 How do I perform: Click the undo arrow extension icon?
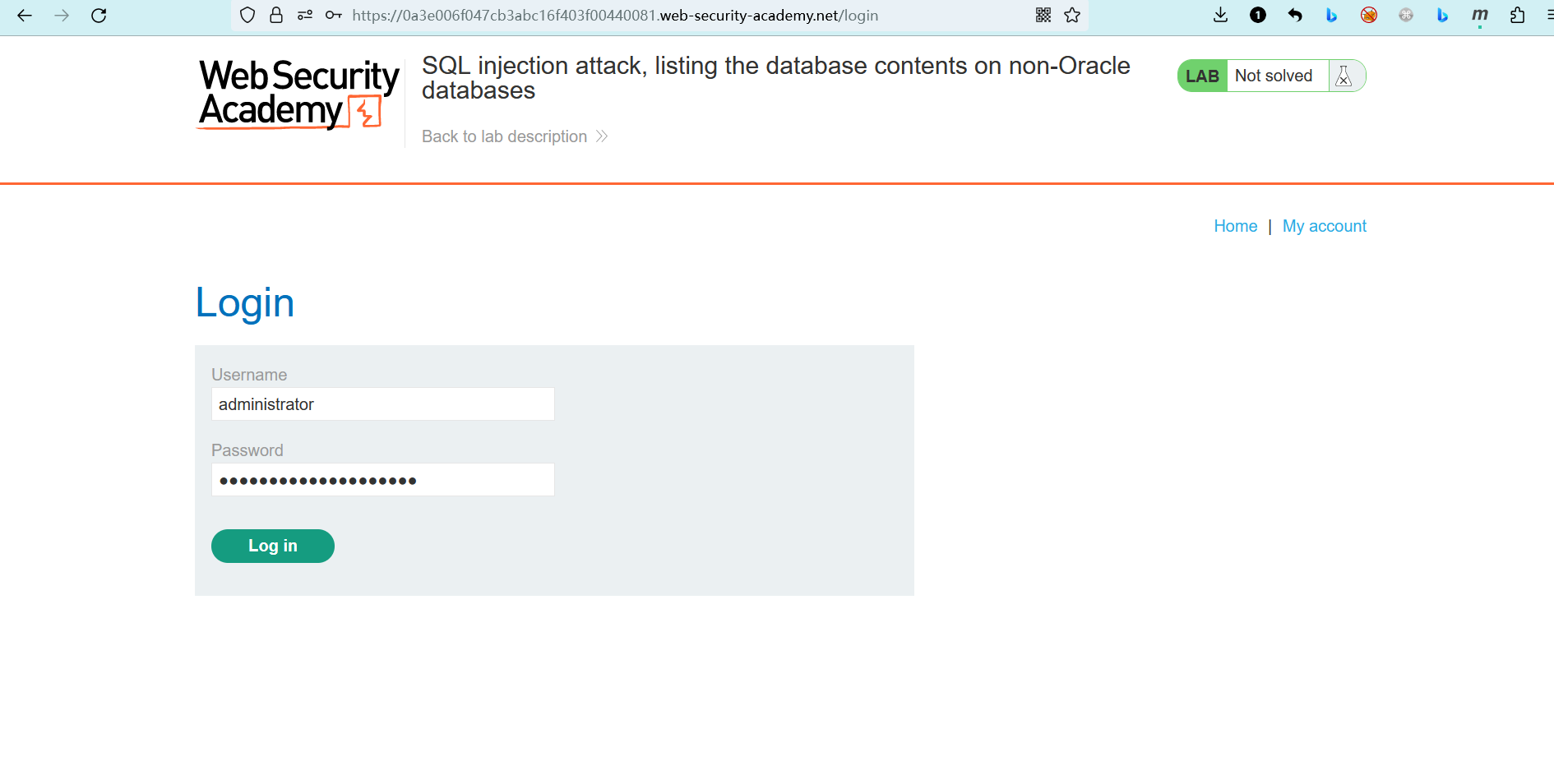coord(1295,16)
